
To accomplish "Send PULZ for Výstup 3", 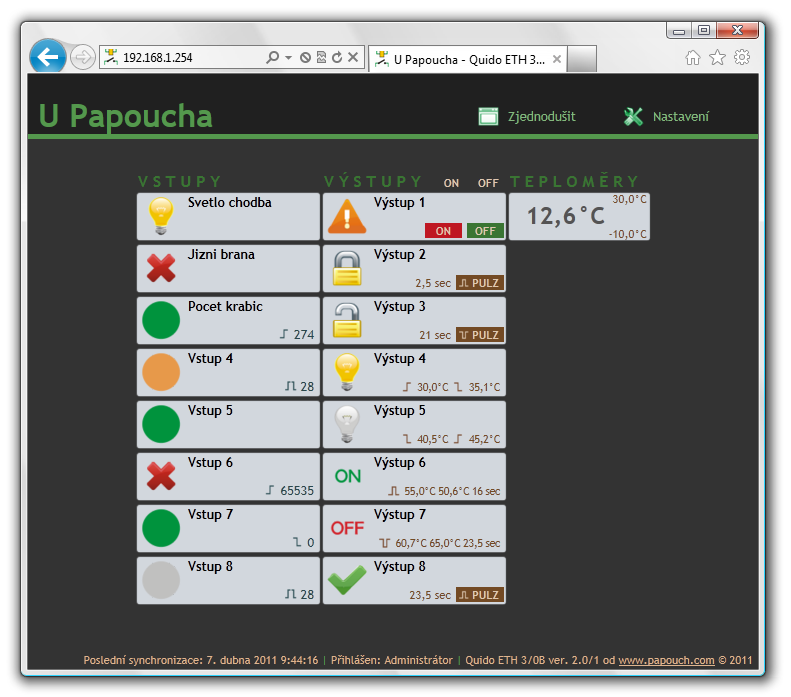I will [480, 335].
